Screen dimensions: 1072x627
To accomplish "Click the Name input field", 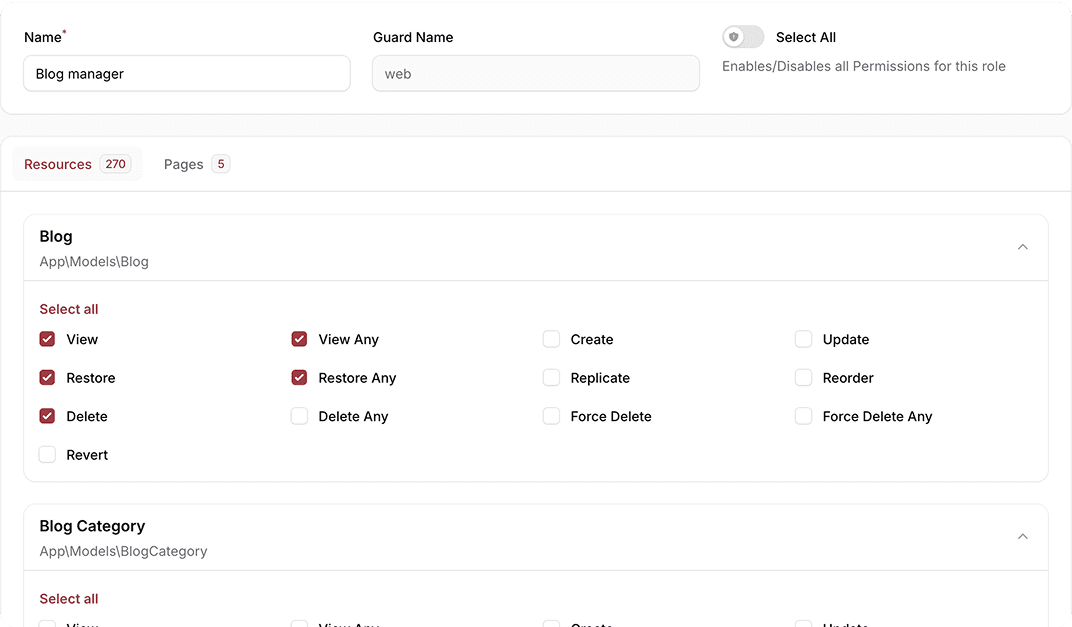I will point(187,74).
